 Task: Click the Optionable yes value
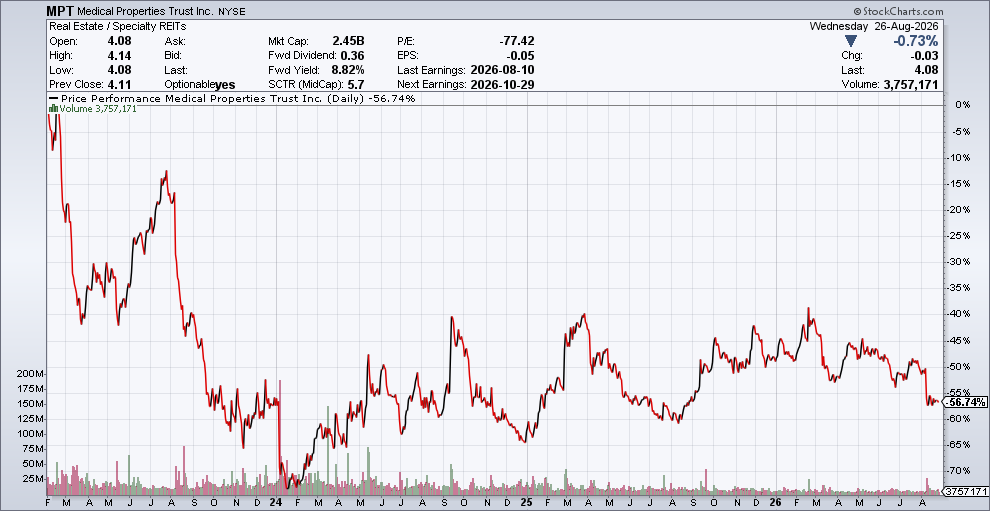(225, 85)
